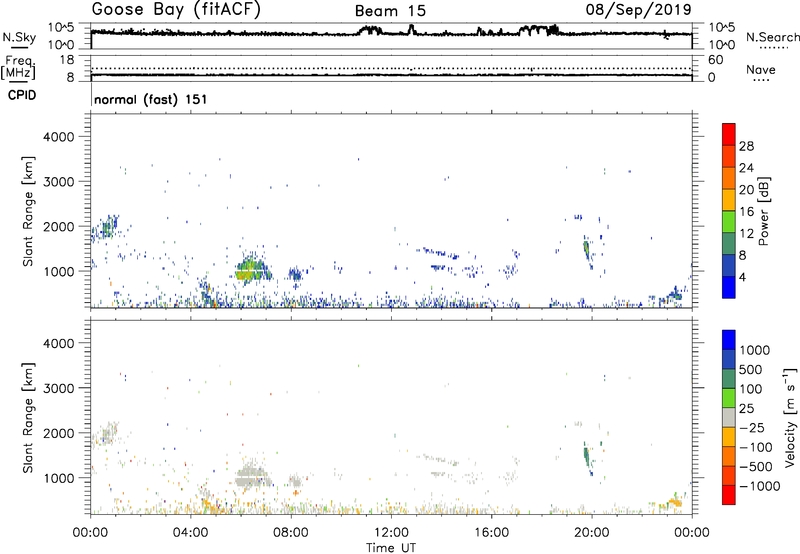The width and height of the screenshot is (800, 554).
Task: Click the strong echo patch near 06:00 in power plot
Action: point(251,269)
